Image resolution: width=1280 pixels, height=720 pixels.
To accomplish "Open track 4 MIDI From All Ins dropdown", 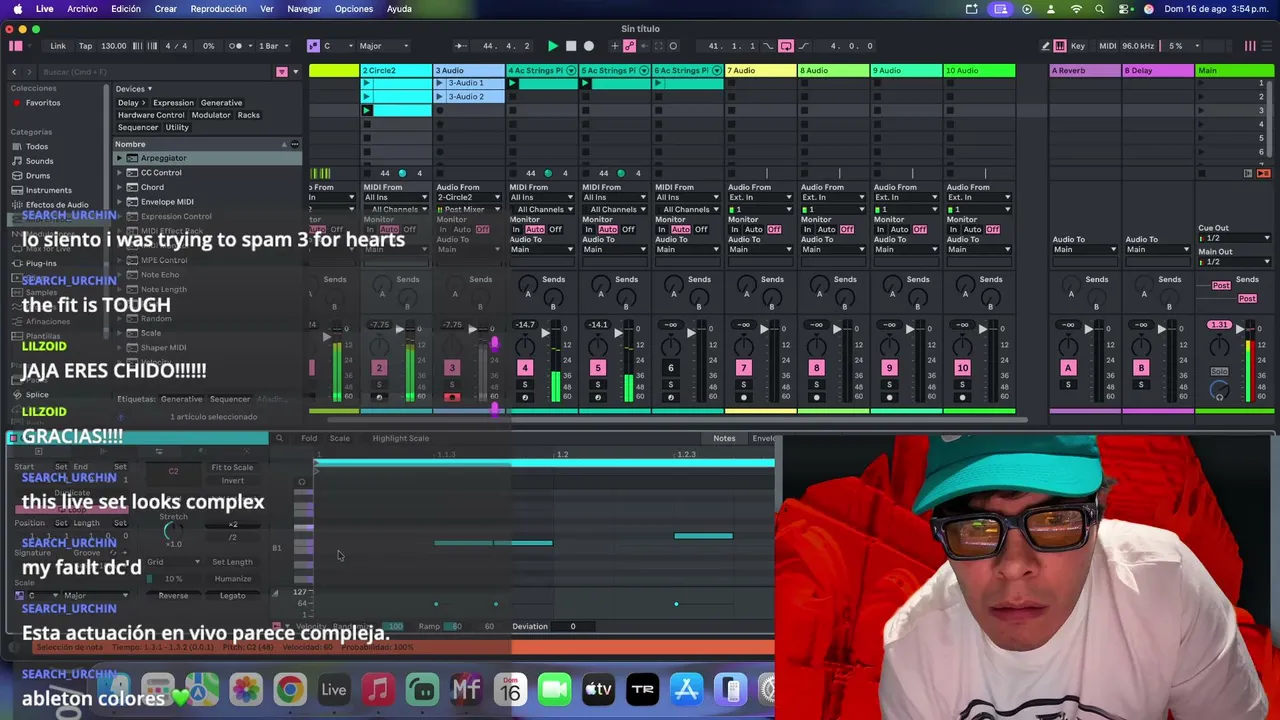I will 542,197.
